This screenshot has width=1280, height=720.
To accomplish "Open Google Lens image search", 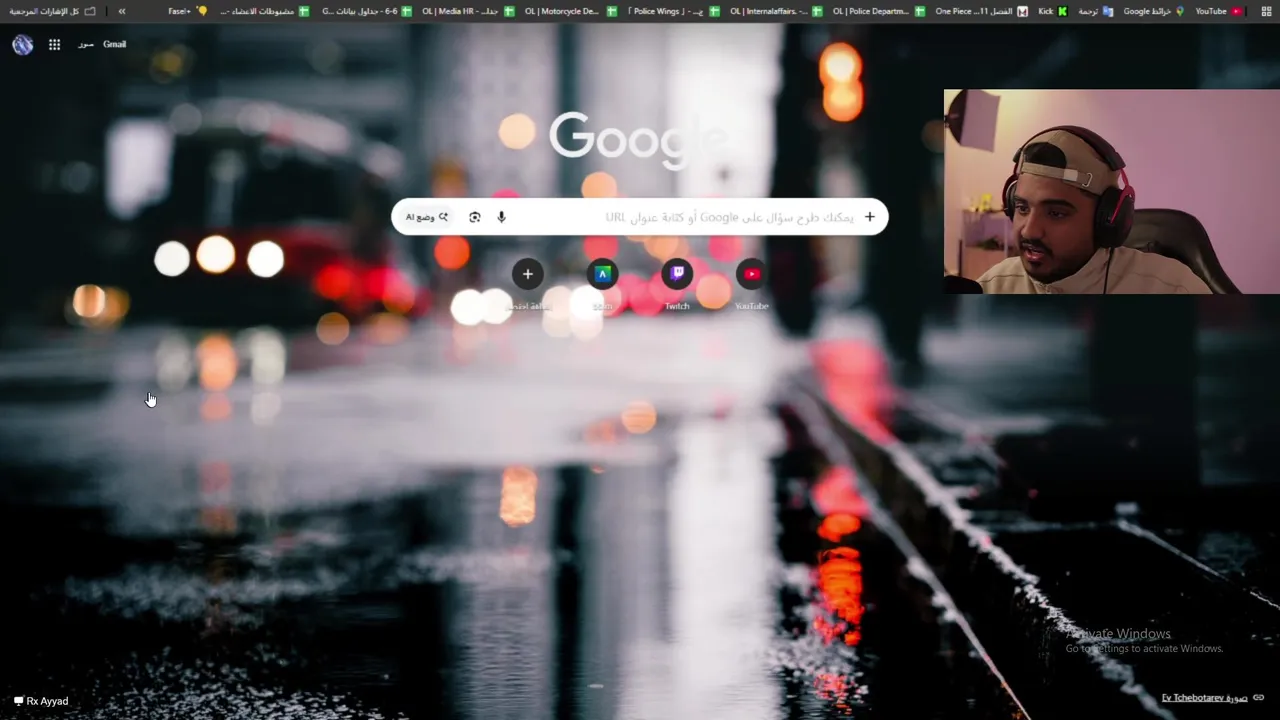I will pos(474,217).
